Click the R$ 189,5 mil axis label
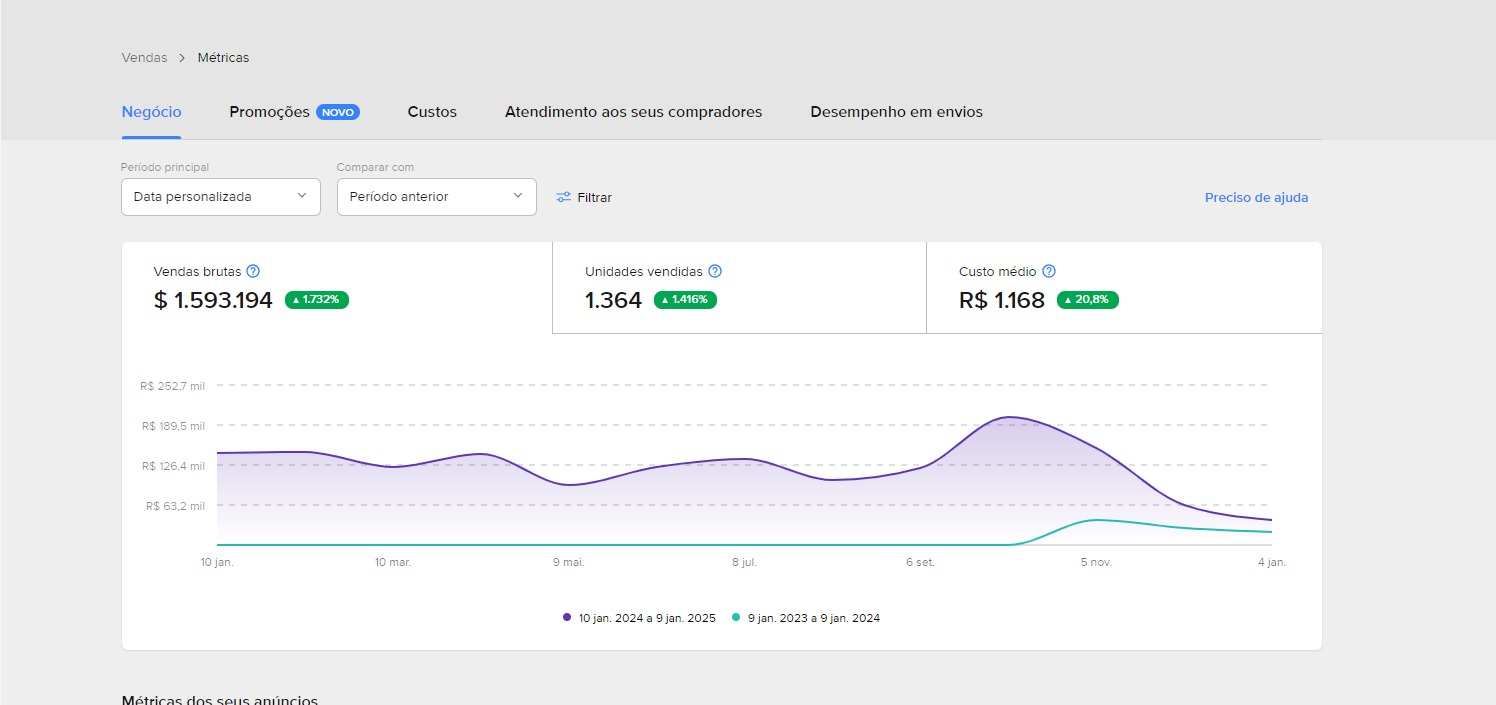Screen dimensions: 1496x705 (173, 426)
